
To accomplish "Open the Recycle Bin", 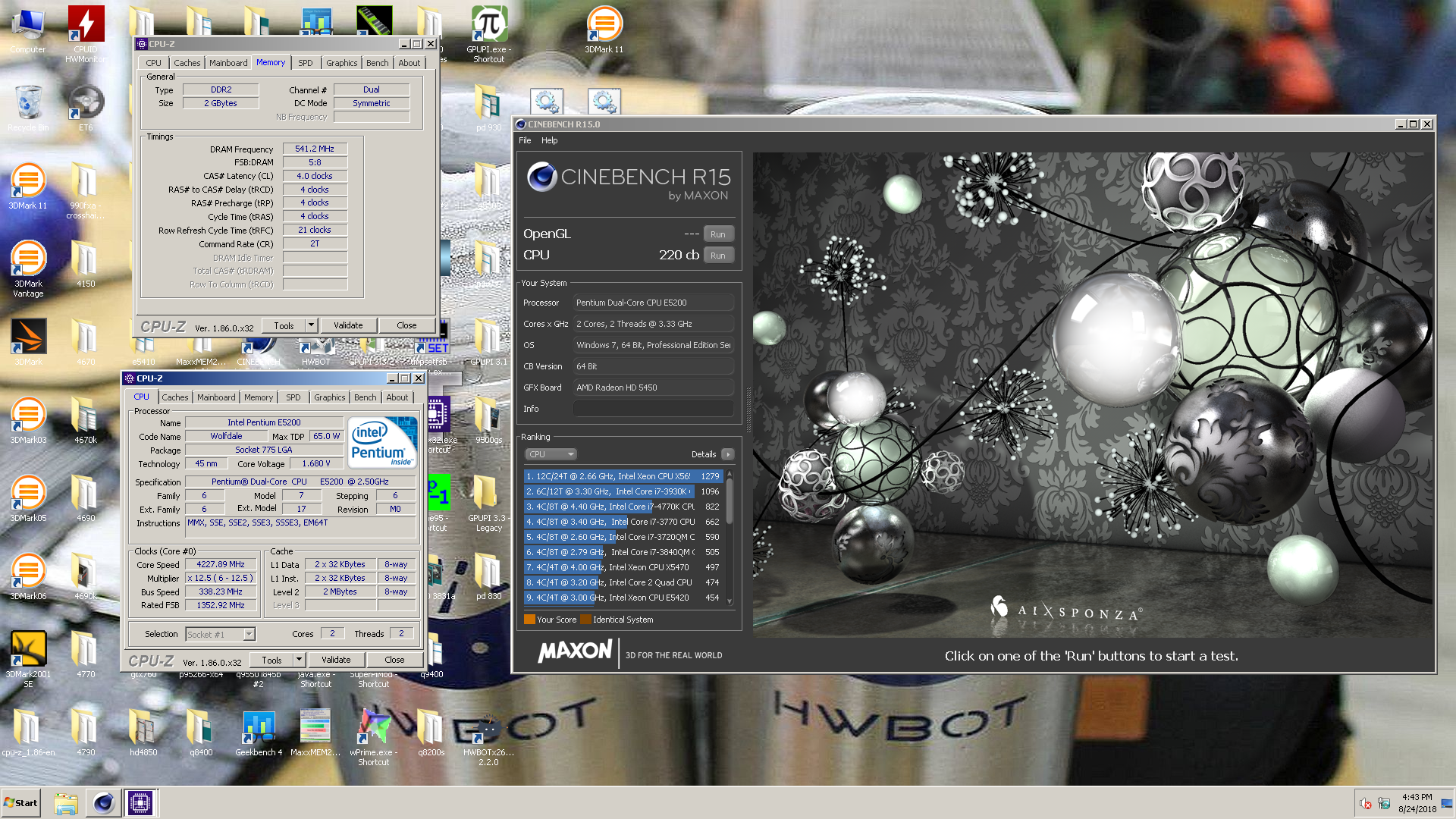I will [x=28, y=108].
